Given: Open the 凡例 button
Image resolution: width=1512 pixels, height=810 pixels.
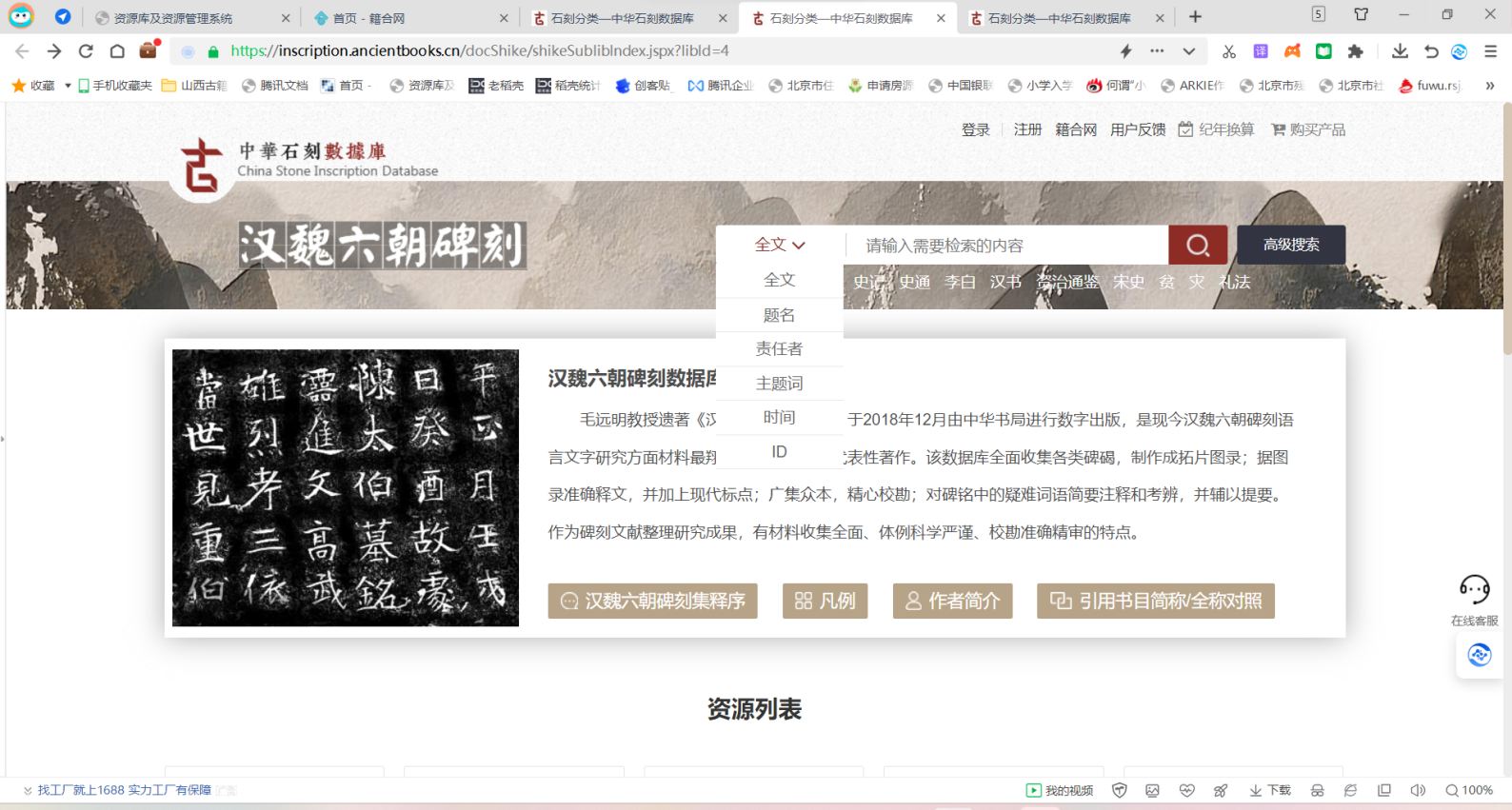Looking at the screenshot, I should pyautogui.click(x=826, y=601).
